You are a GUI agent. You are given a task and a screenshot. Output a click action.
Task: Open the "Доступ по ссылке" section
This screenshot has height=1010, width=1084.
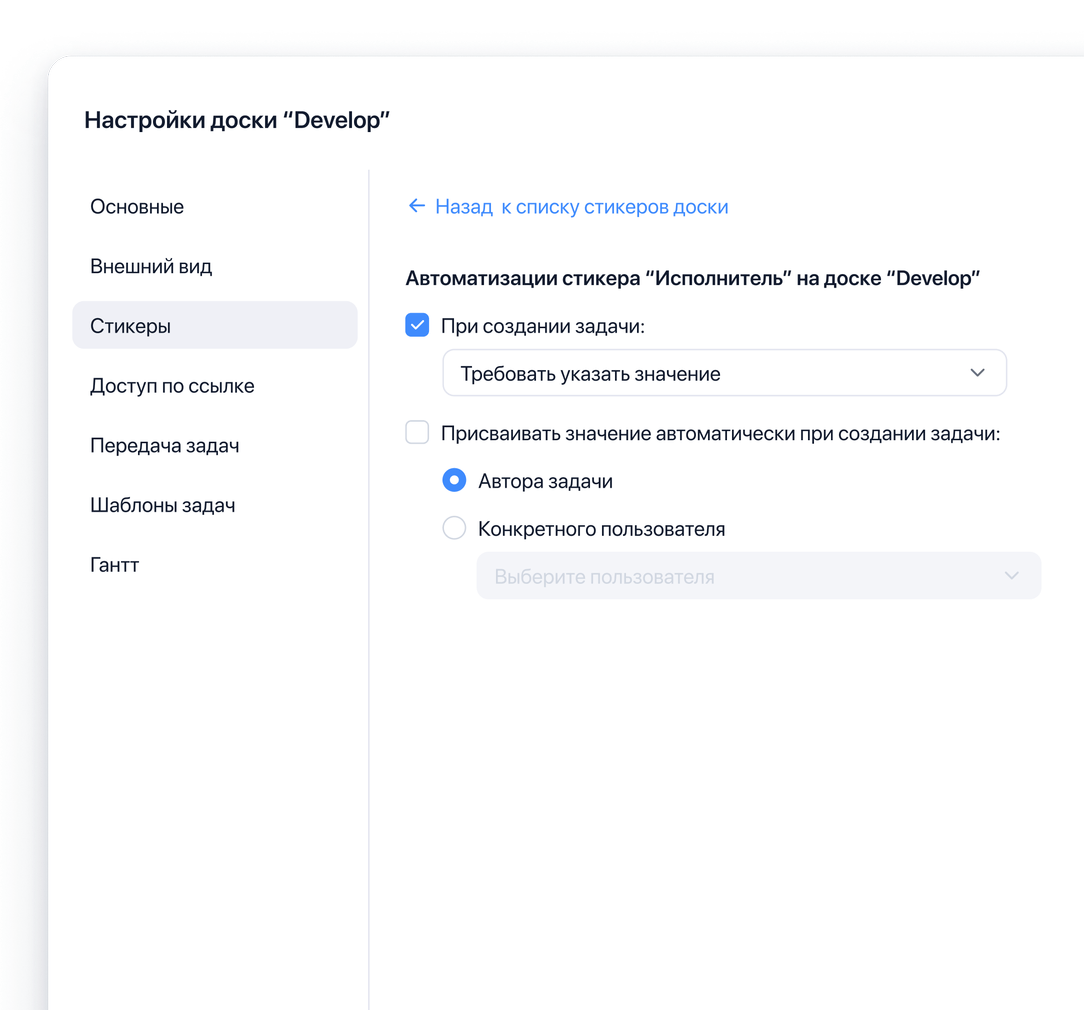point(173,385)
